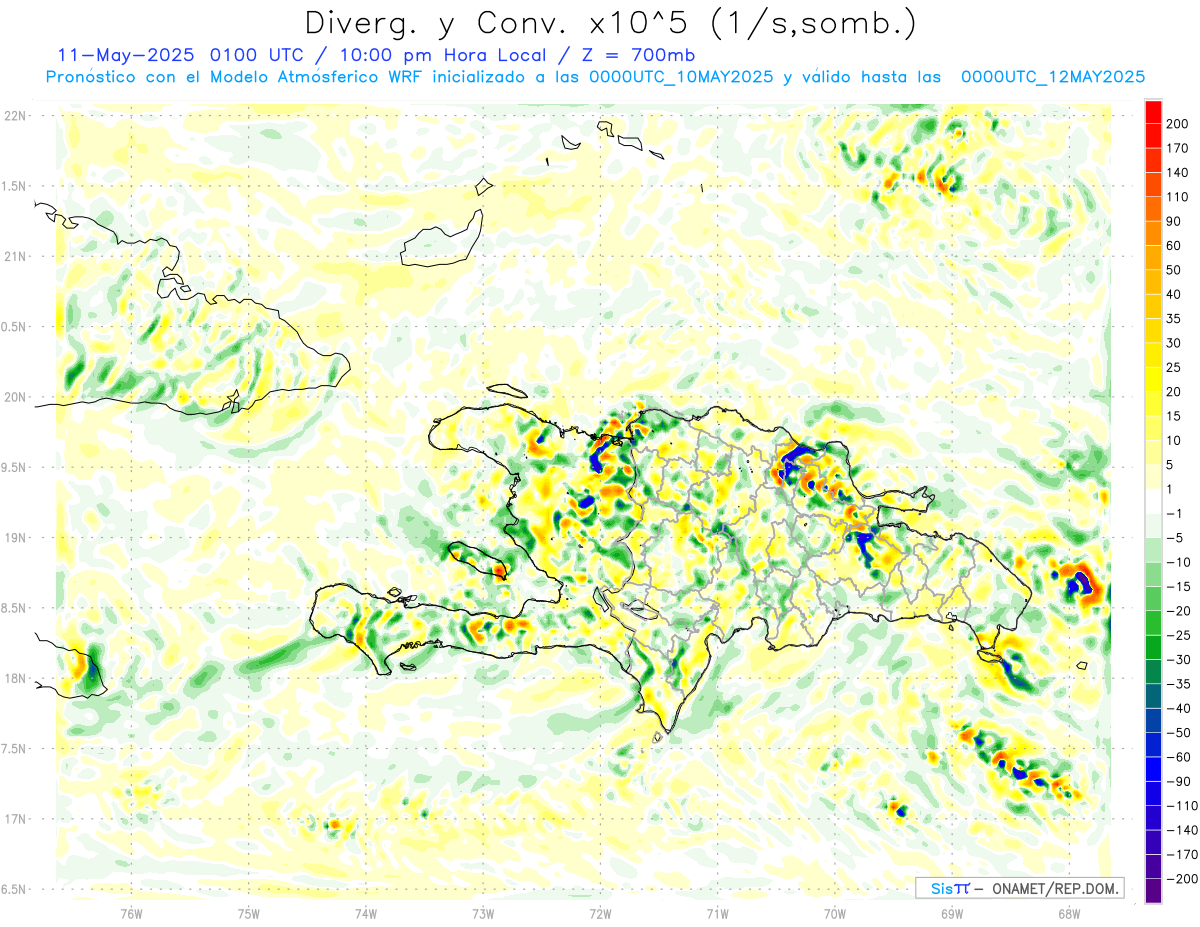
Task: Click the positive colorbar value '15'
Action: pyautogui.click(x=1175, y=417)
